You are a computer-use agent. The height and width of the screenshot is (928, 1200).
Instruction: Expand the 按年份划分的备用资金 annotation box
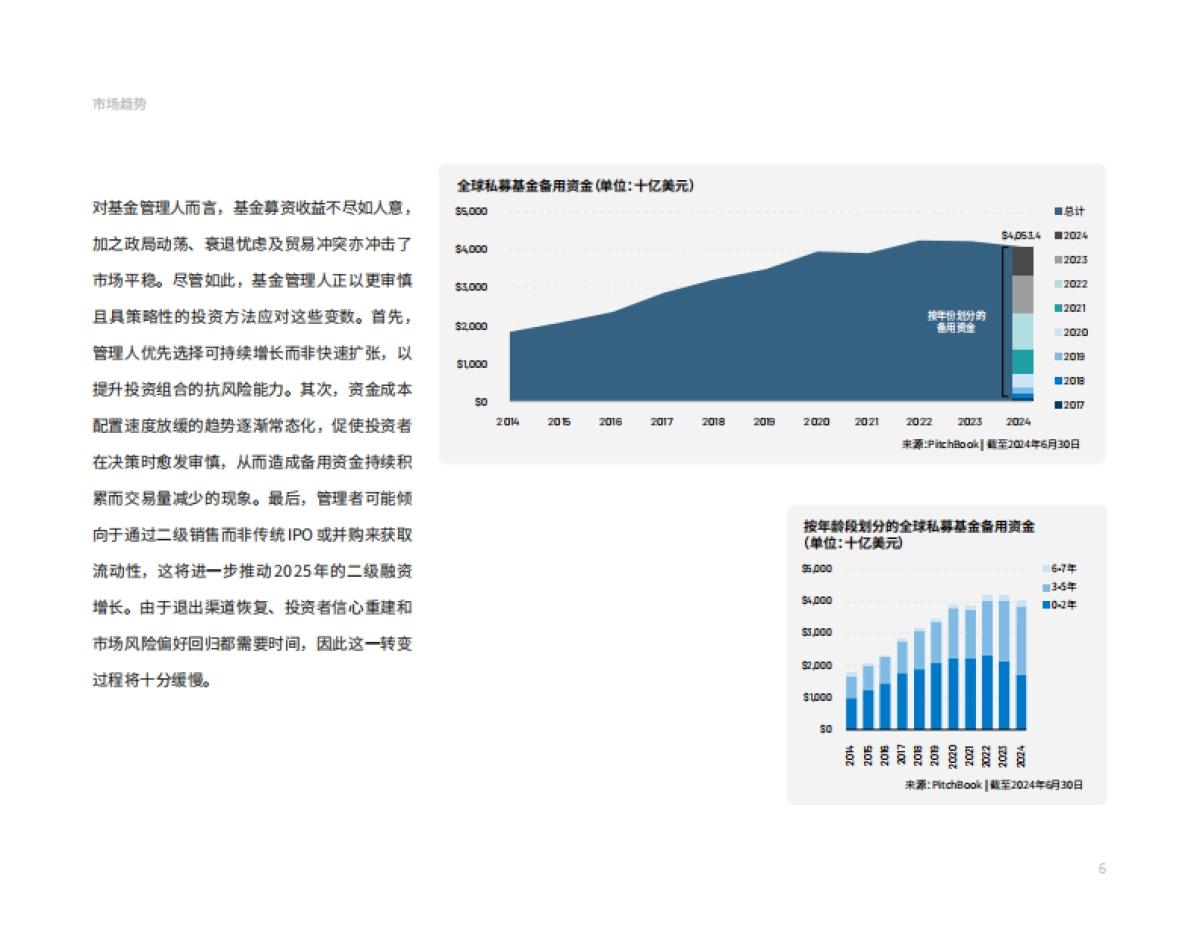point(956,319)
